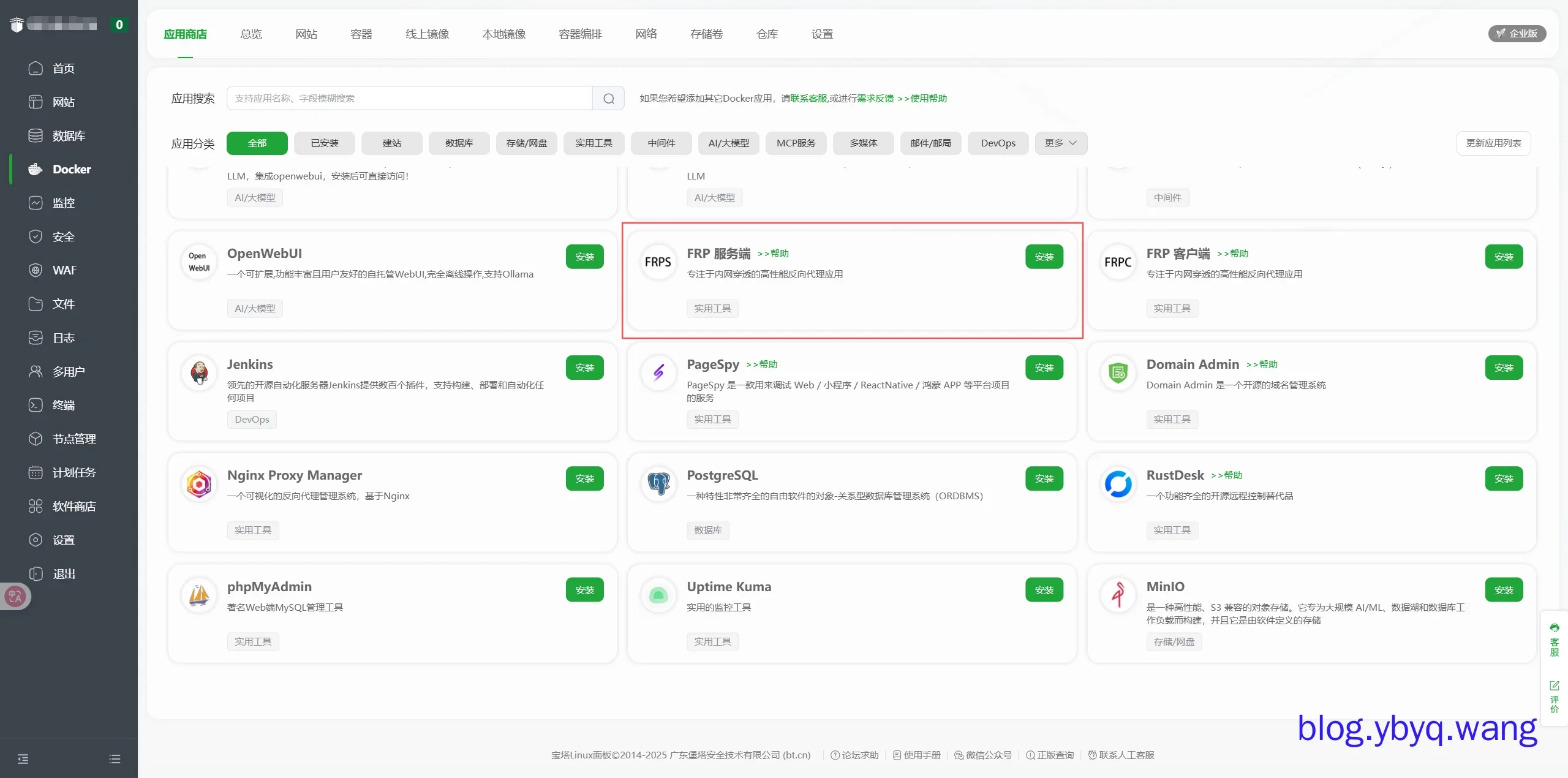Install OpenWebUI
This screenshot has width=1568, height=778.
585,257
